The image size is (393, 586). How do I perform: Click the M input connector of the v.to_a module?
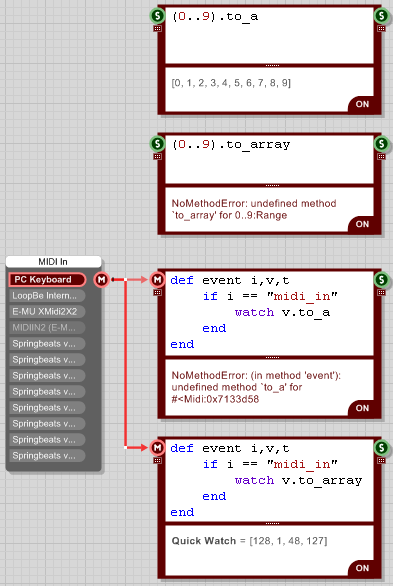click(x=157, y=279)
